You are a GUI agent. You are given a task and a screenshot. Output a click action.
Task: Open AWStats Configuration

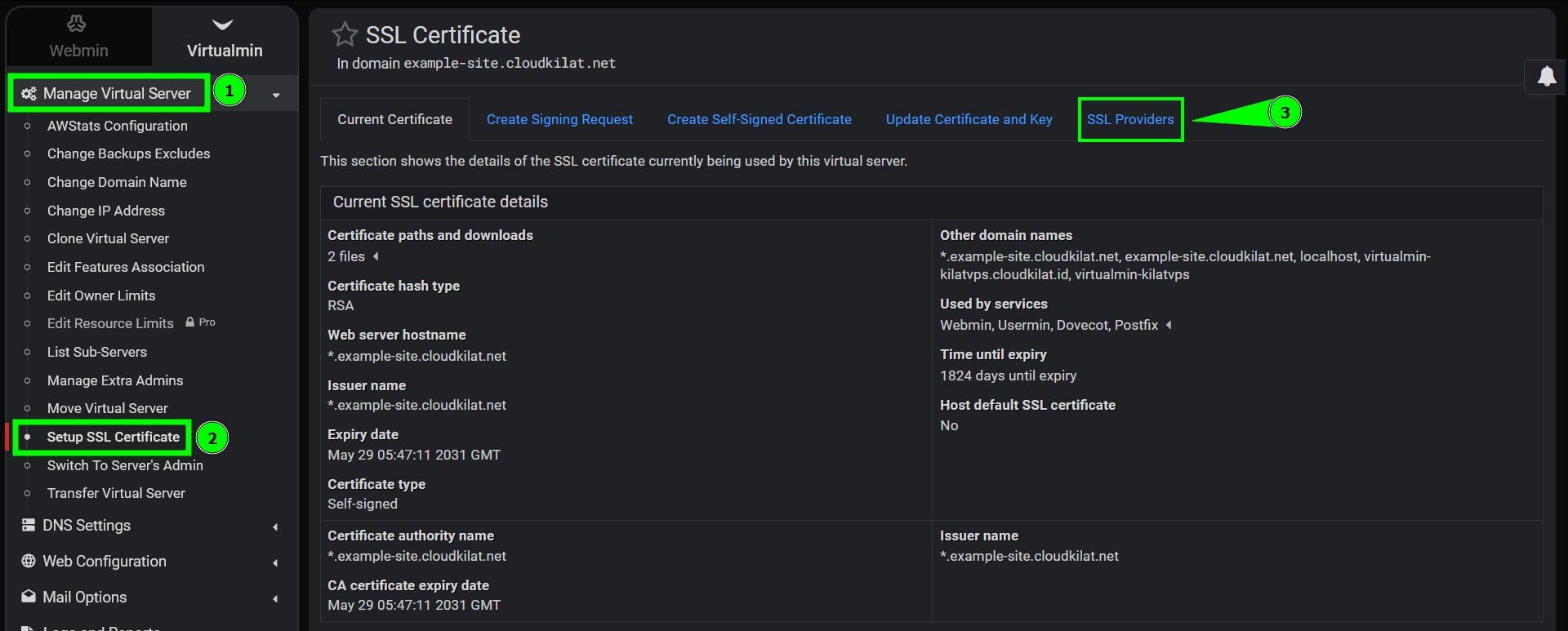117,126
